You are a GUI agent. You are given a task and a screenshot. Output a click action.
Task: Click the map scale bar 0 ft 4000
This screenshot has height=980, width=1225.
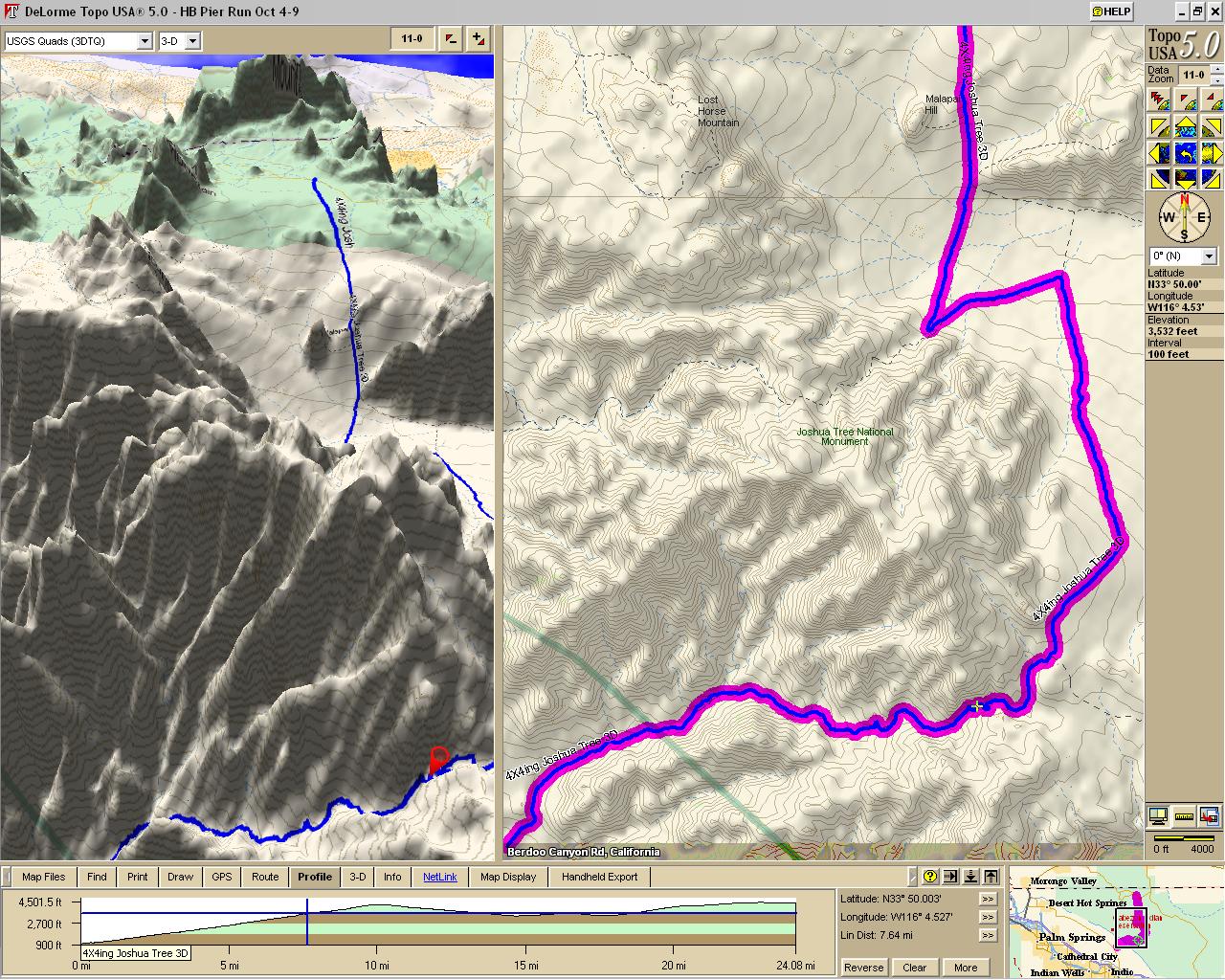(1183, 843)
